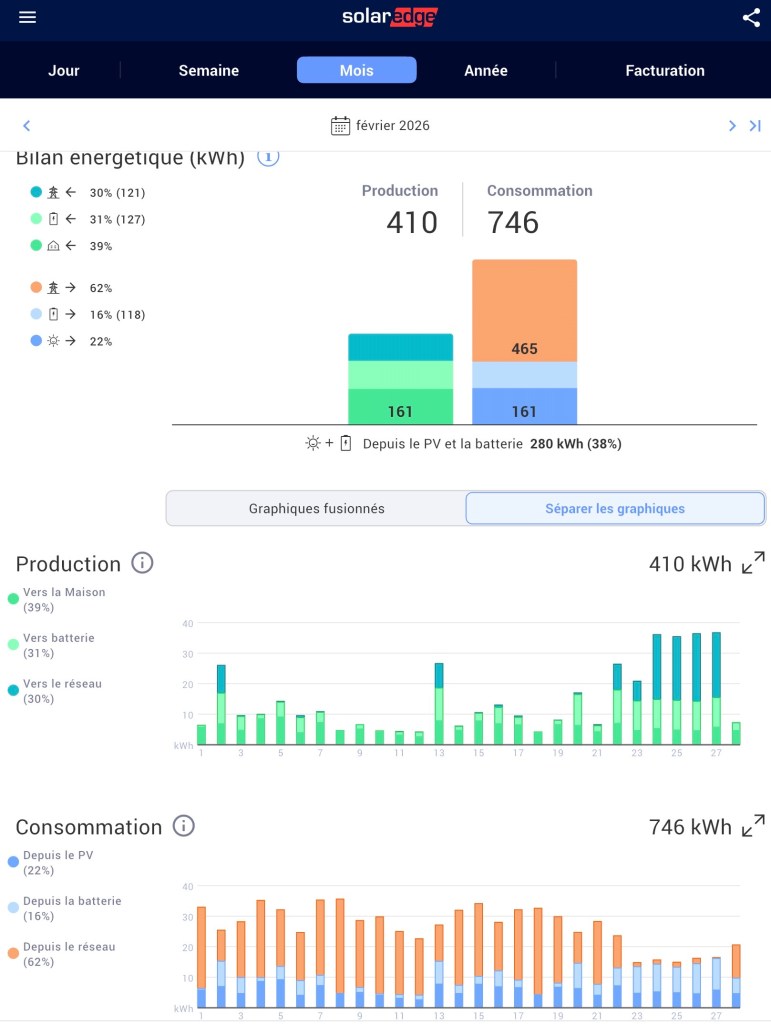
Task: Switch to Graphiques fusionnés view
Action: [316, 508]
